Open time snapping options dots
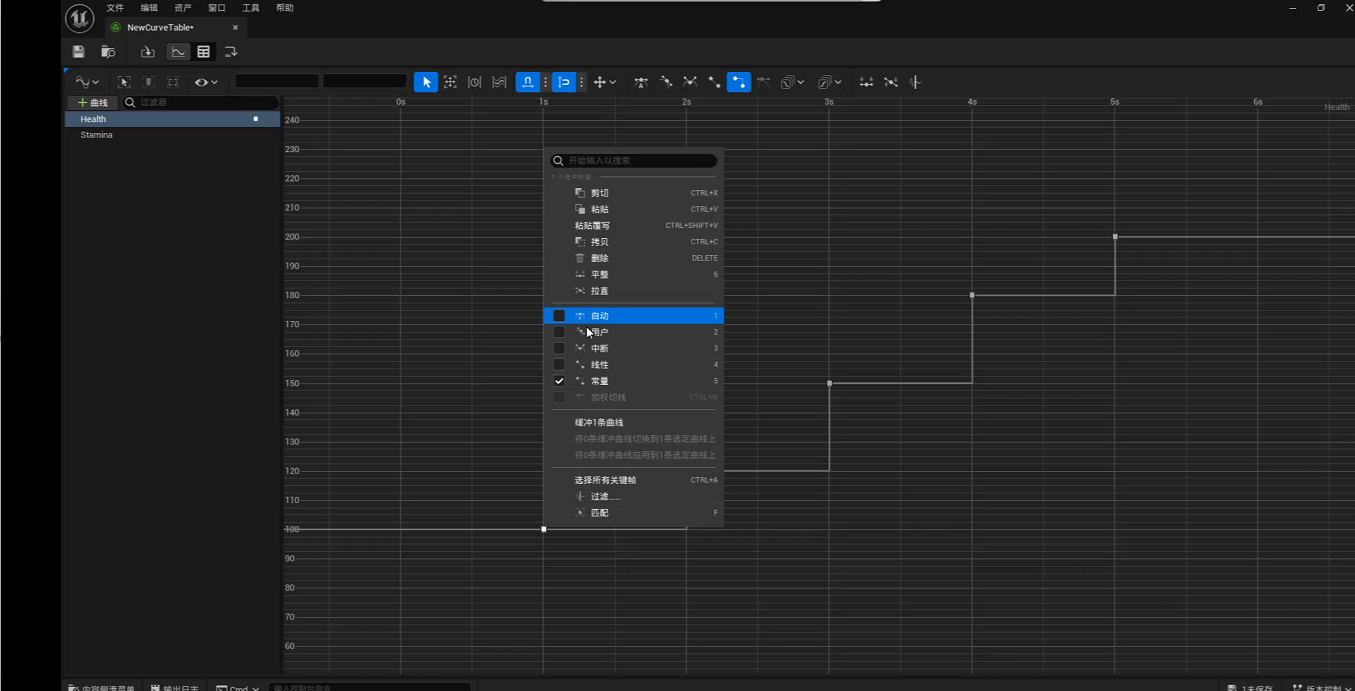 coord(545,82)
